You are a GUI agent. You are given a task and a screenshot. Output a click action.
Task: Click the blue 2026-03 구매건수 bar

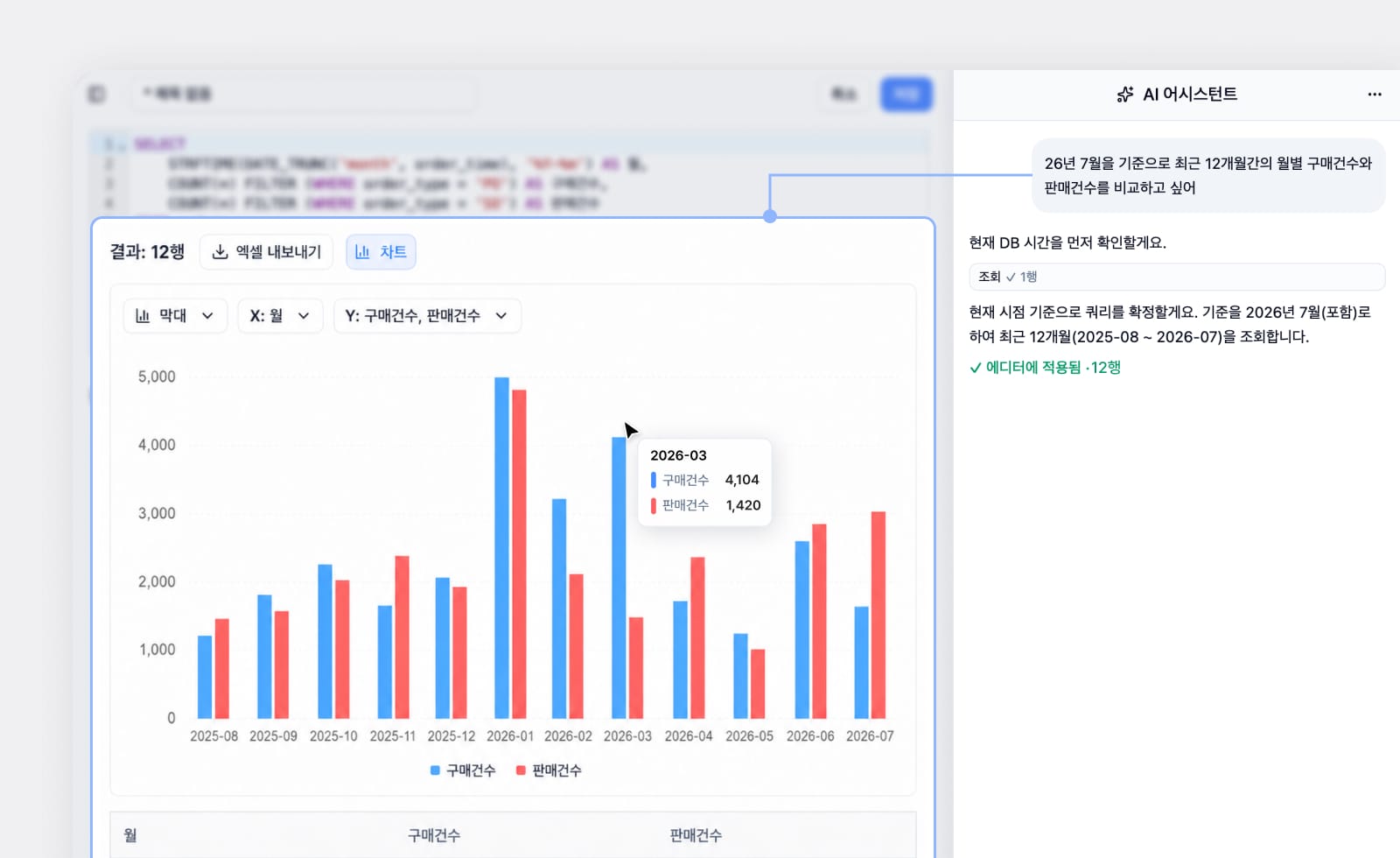619,578
